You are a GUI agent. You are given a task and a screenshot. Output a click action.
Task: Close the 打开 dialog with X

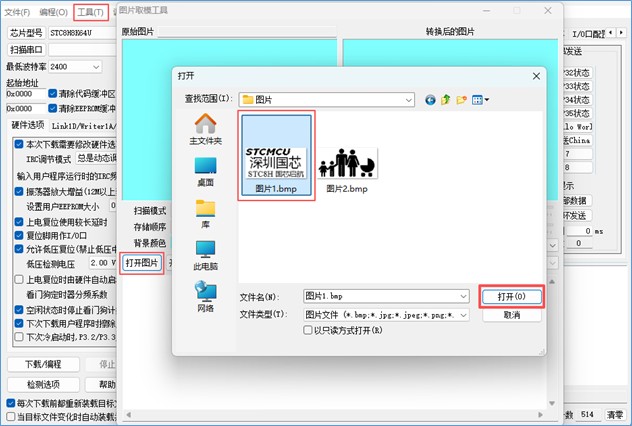(x=536, y=76)
